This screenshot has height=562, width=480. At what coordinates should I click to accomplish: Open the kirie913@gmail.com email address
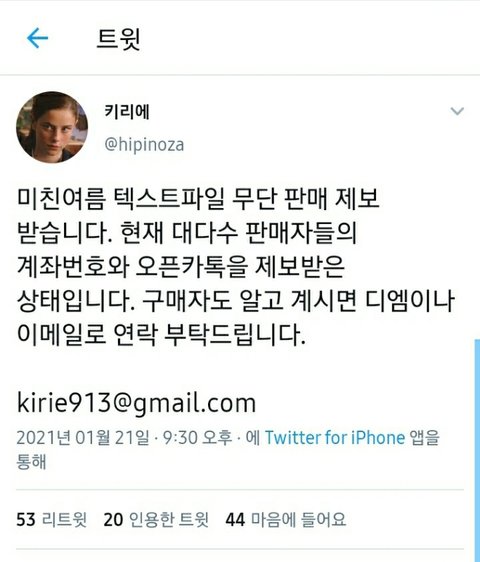point(137,403)
